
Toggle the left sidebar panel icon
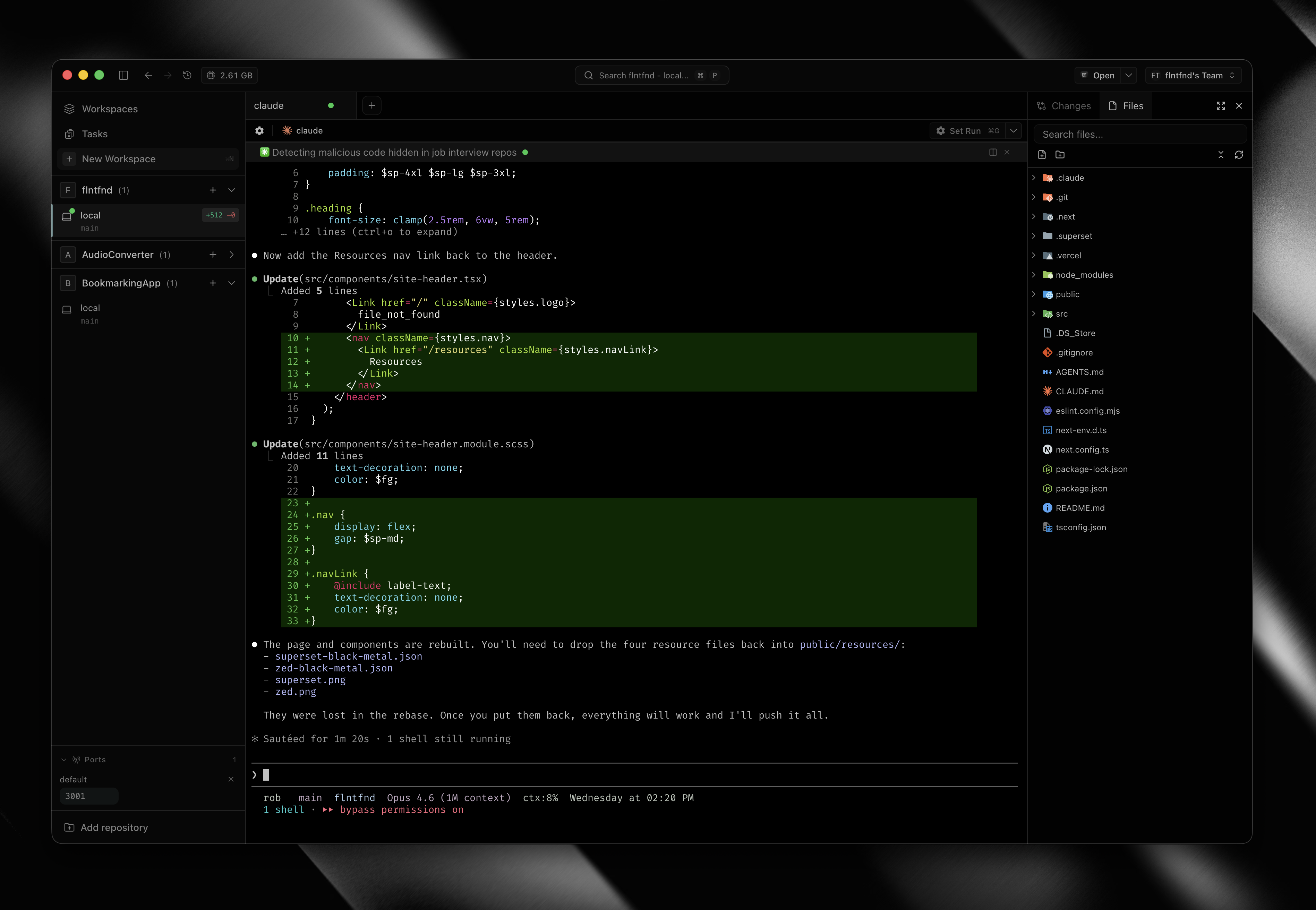click(x=123, y=75)
